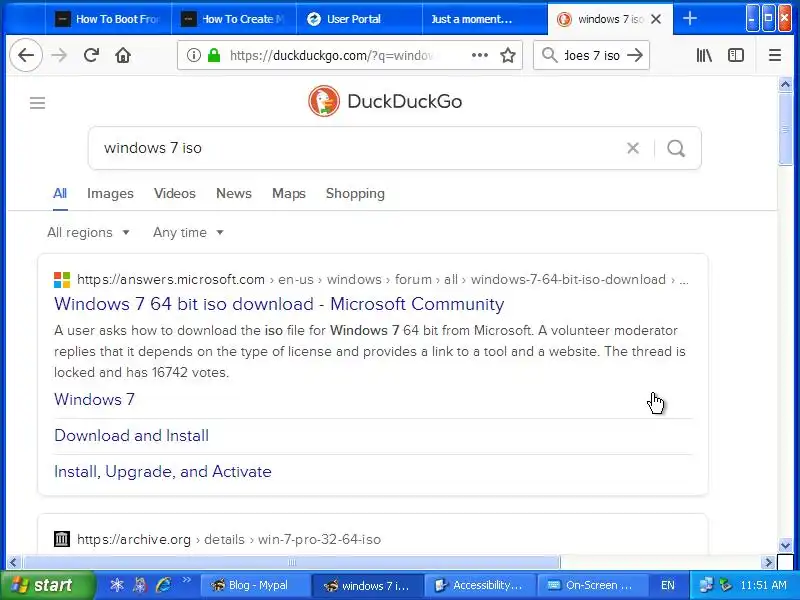Click the archive.org favicon icon
Screen dimensions: 800x600
tap(62, 539)
